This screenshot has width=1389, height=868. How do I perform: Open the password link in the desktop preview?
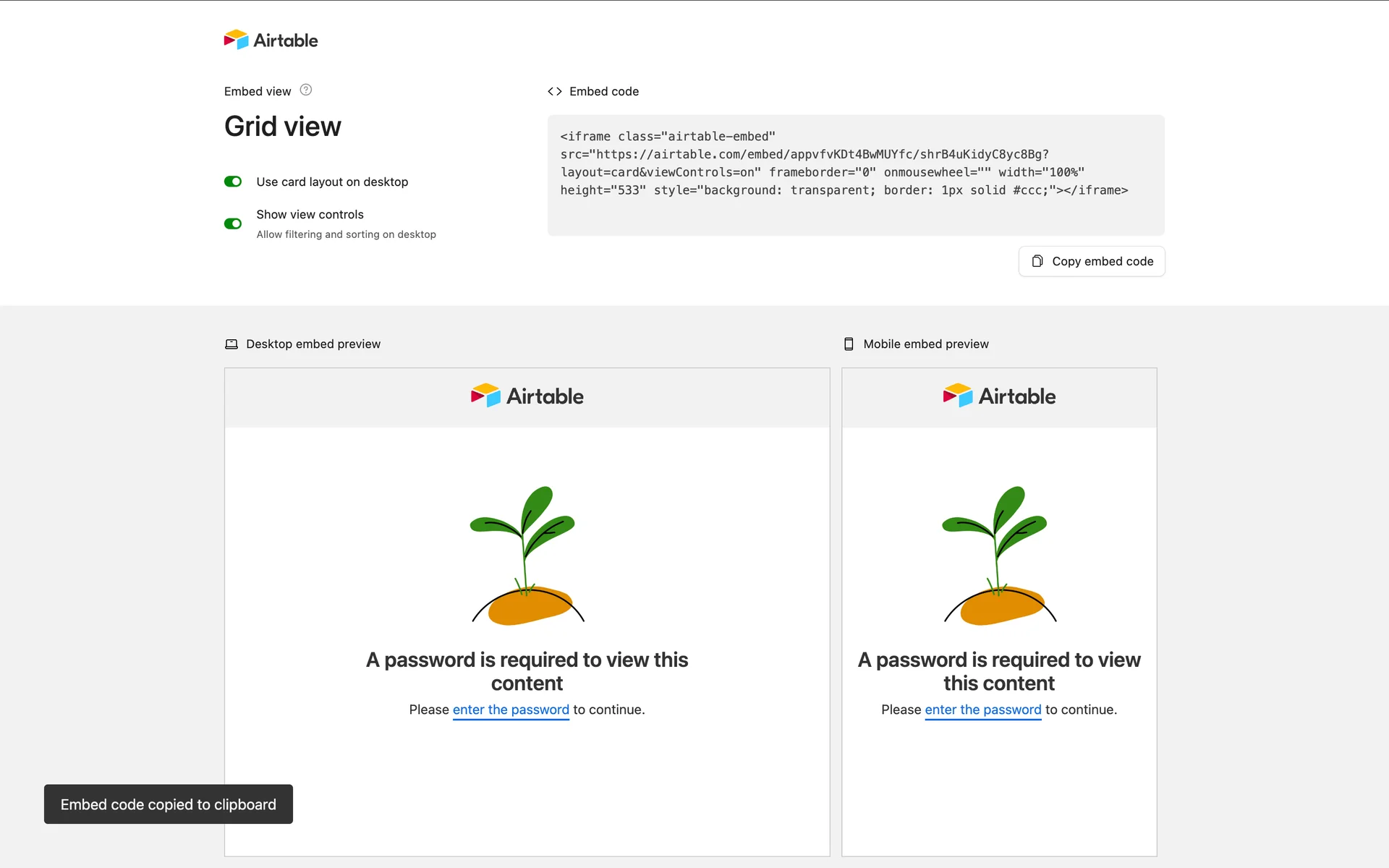(x=511, y=710)
